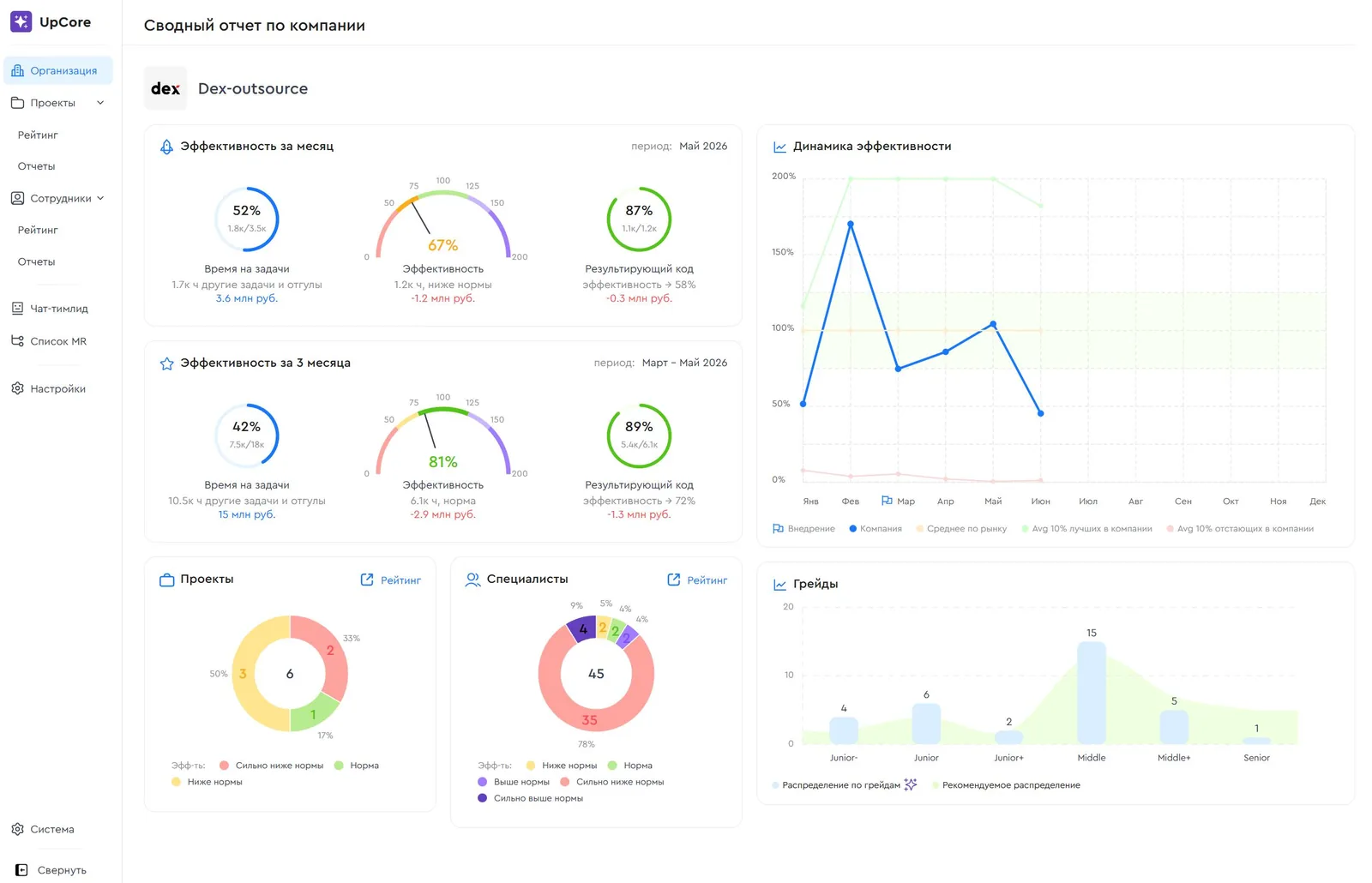Toggle Среднее по рынку legend series

[961, 529]
